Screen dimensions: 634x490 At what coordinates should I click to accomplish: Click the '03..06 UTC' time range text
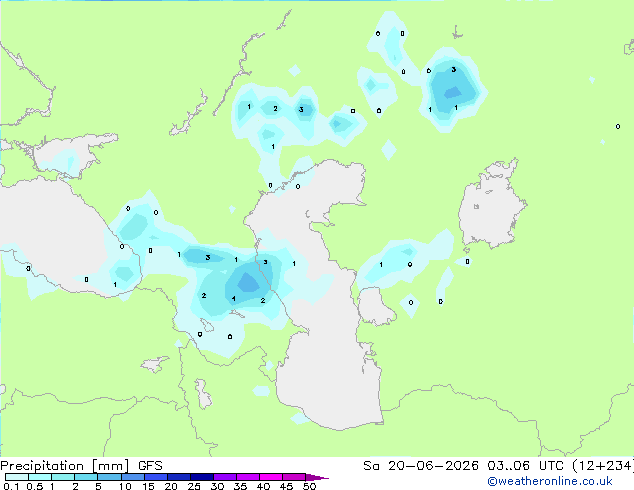pos(525,466)
